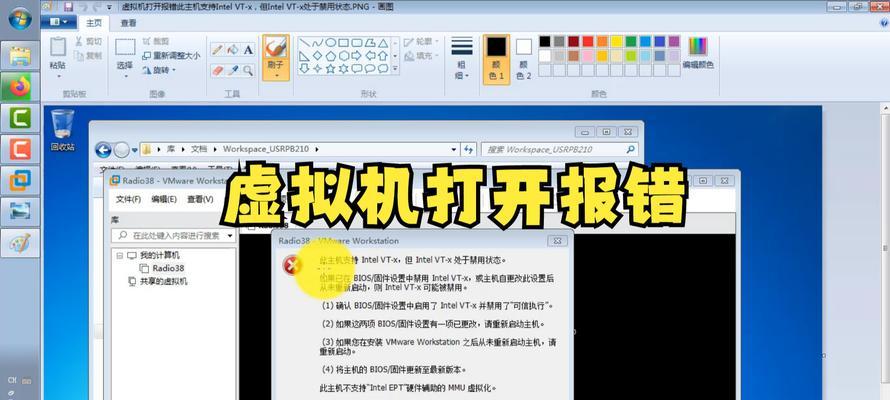Open 查看(V) menu in VMware window

point(200,199)
